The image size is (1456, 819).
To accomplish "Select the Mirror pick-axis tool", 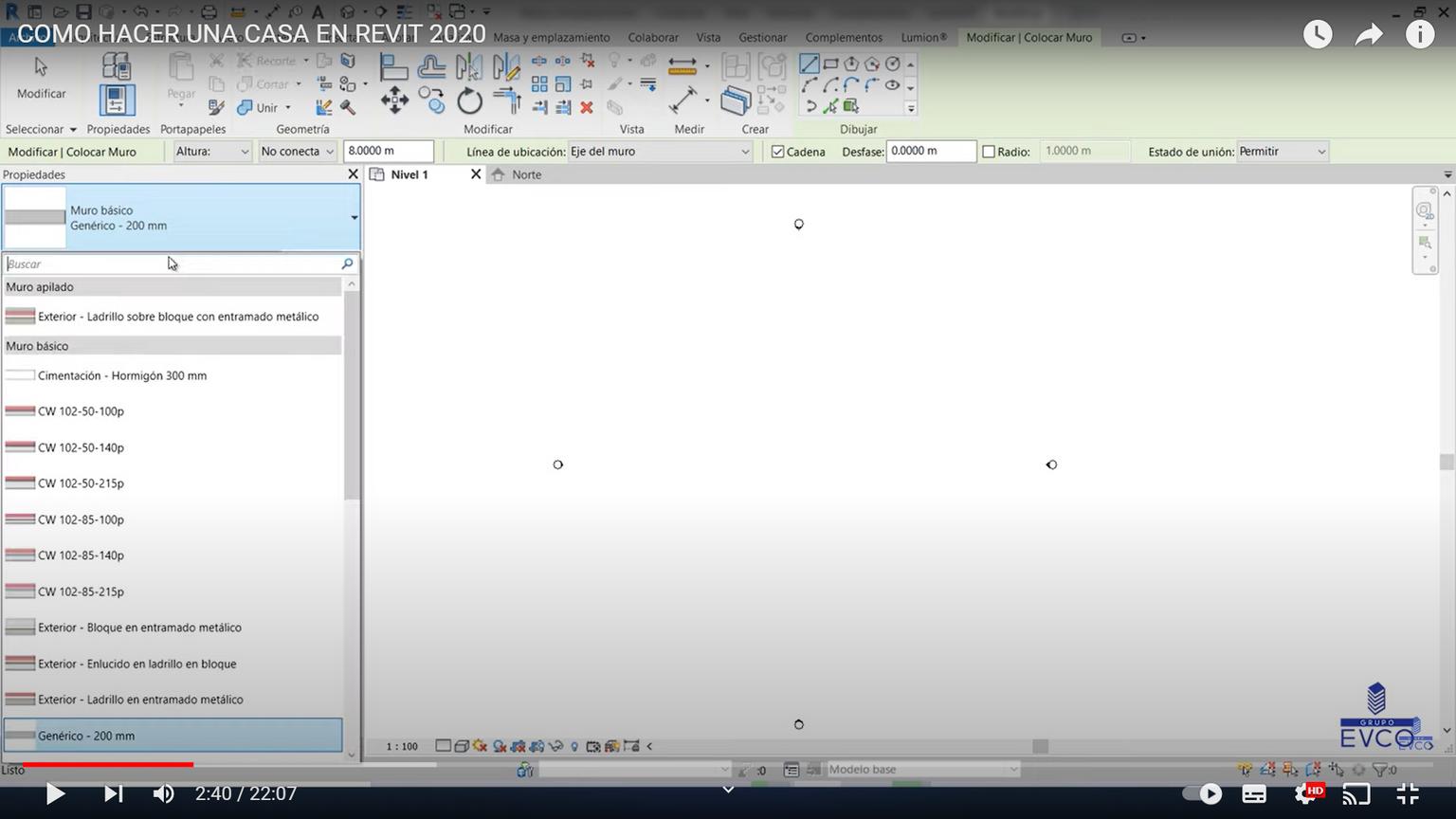I will pos(469,66).
